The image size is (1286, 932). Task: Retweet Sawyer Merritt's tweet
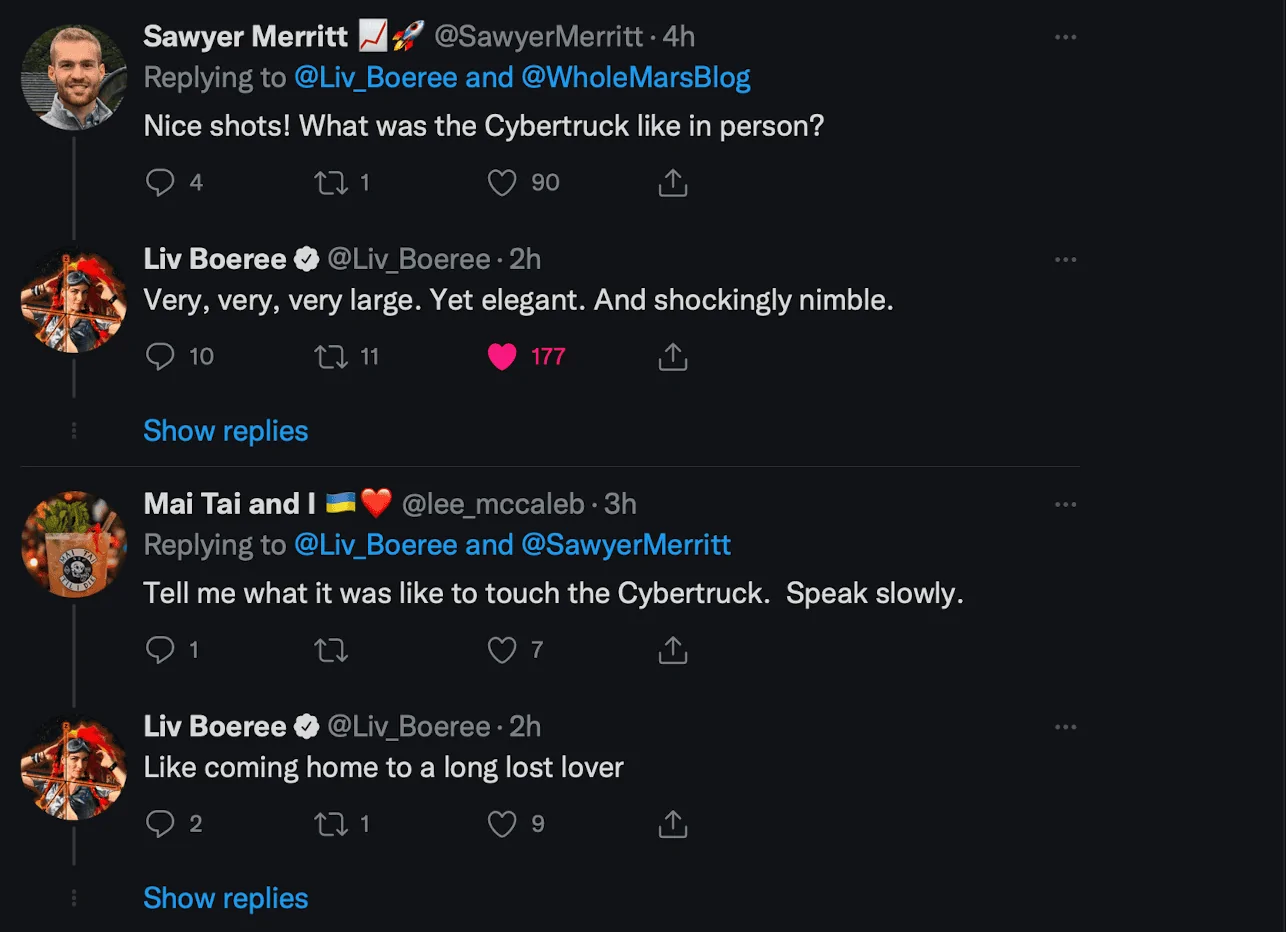[331, 183]
